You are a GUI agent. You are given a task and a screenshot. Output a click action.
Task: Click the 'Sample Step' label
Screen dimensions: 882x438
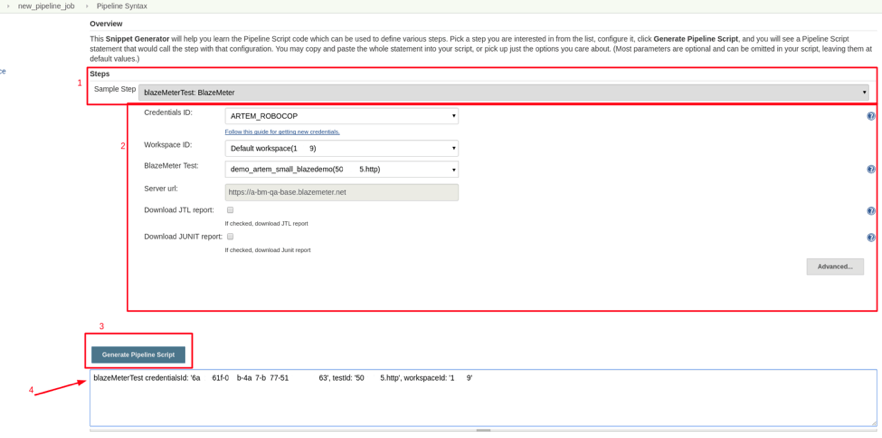115,89
